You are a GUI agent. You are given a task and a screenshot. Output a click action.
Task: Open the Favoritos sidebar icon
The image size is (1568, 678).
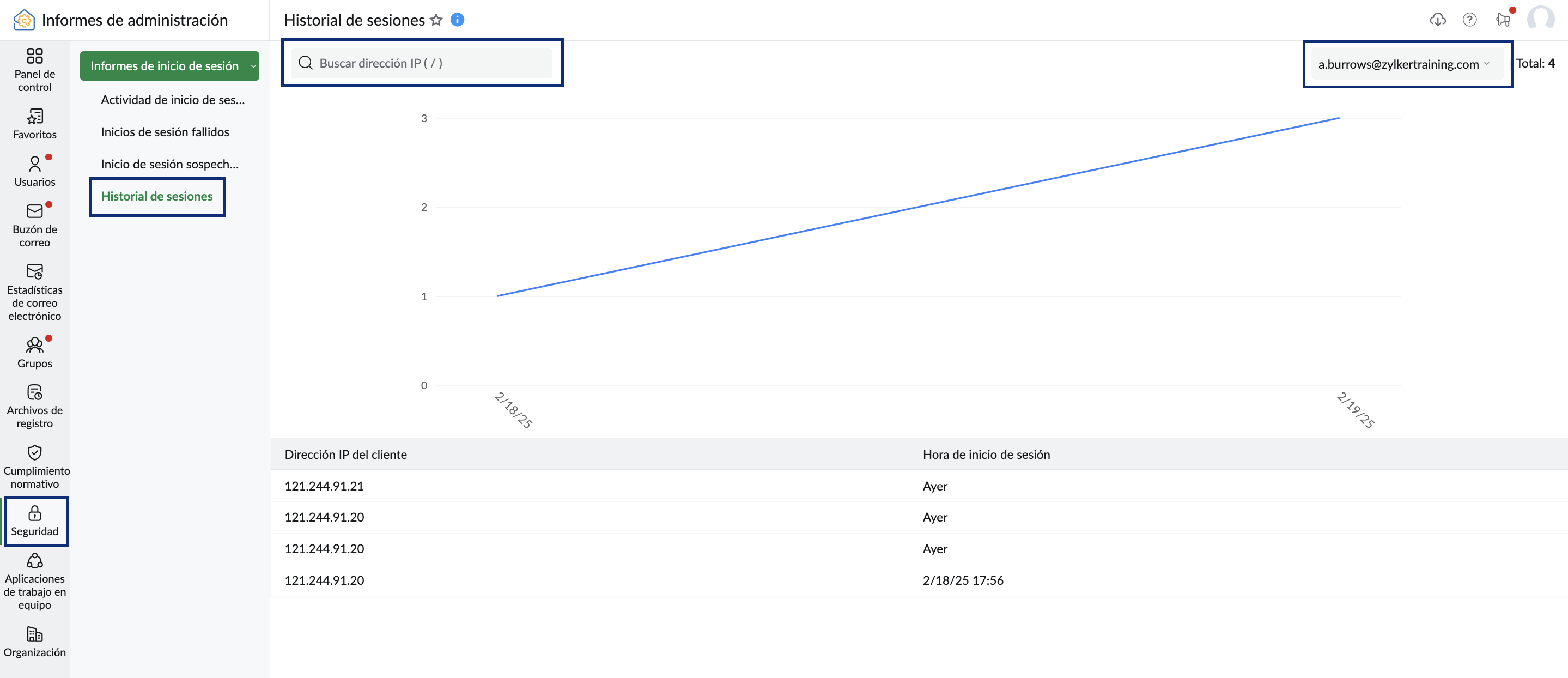tap(35, 116)
